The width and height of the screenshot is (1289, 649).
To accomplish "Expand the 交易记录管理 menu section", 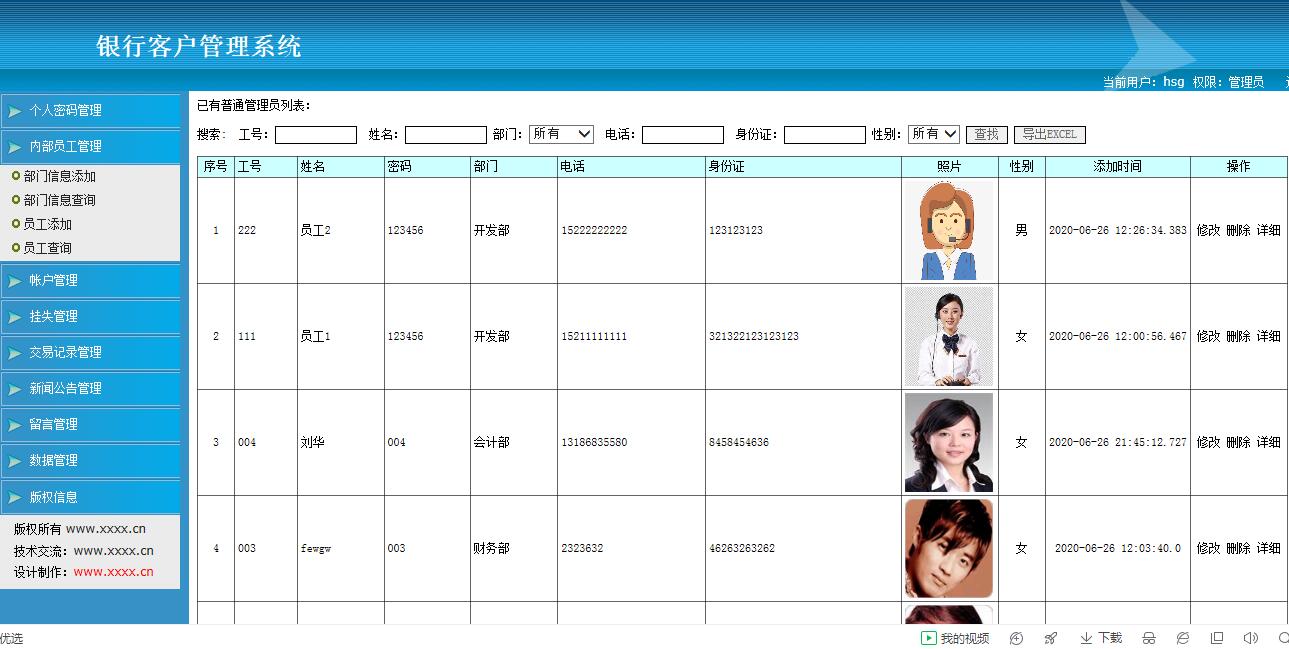I will point(90,352).
